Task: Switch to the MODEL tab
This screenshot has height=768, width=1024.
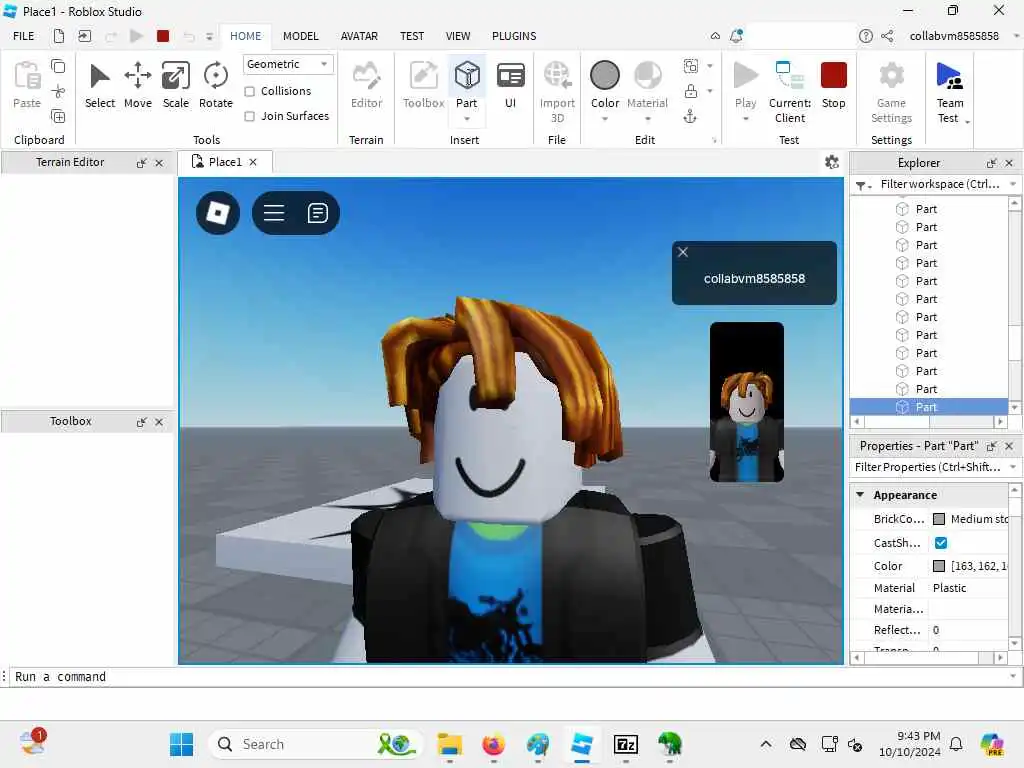Action: pyautogui.click(x=300, y=36)
